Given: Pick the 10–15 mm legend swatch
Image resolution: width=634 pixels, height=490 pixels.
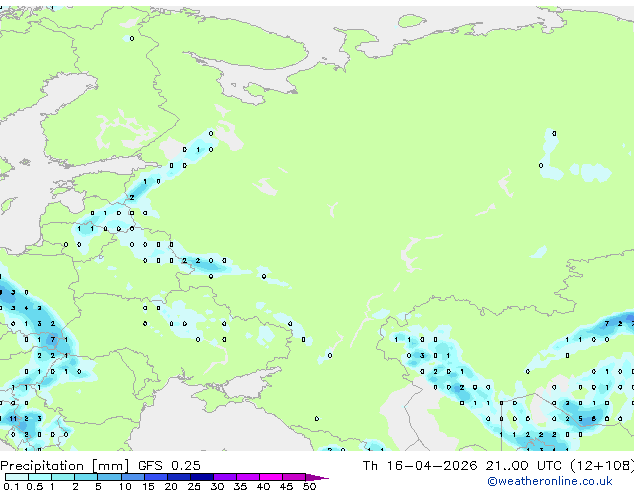Looking at the screenshot, I should tap(132, 477).
